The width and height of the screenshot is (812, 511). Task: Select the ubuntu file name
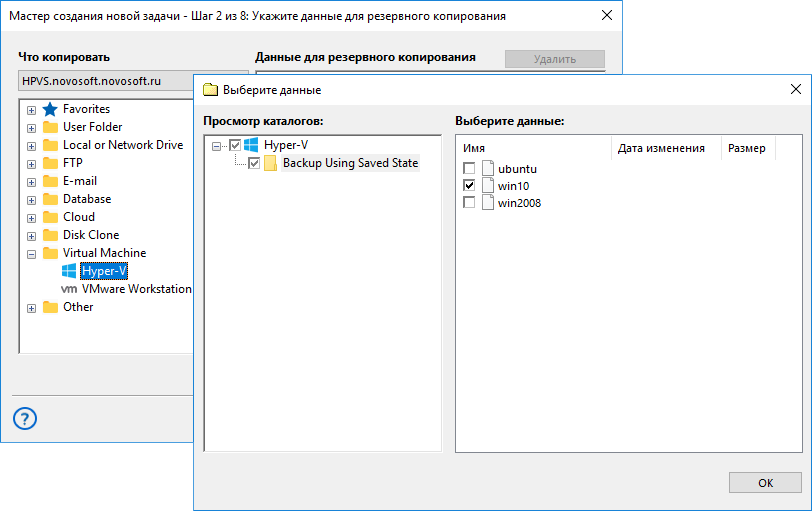(x=517, y=169)
